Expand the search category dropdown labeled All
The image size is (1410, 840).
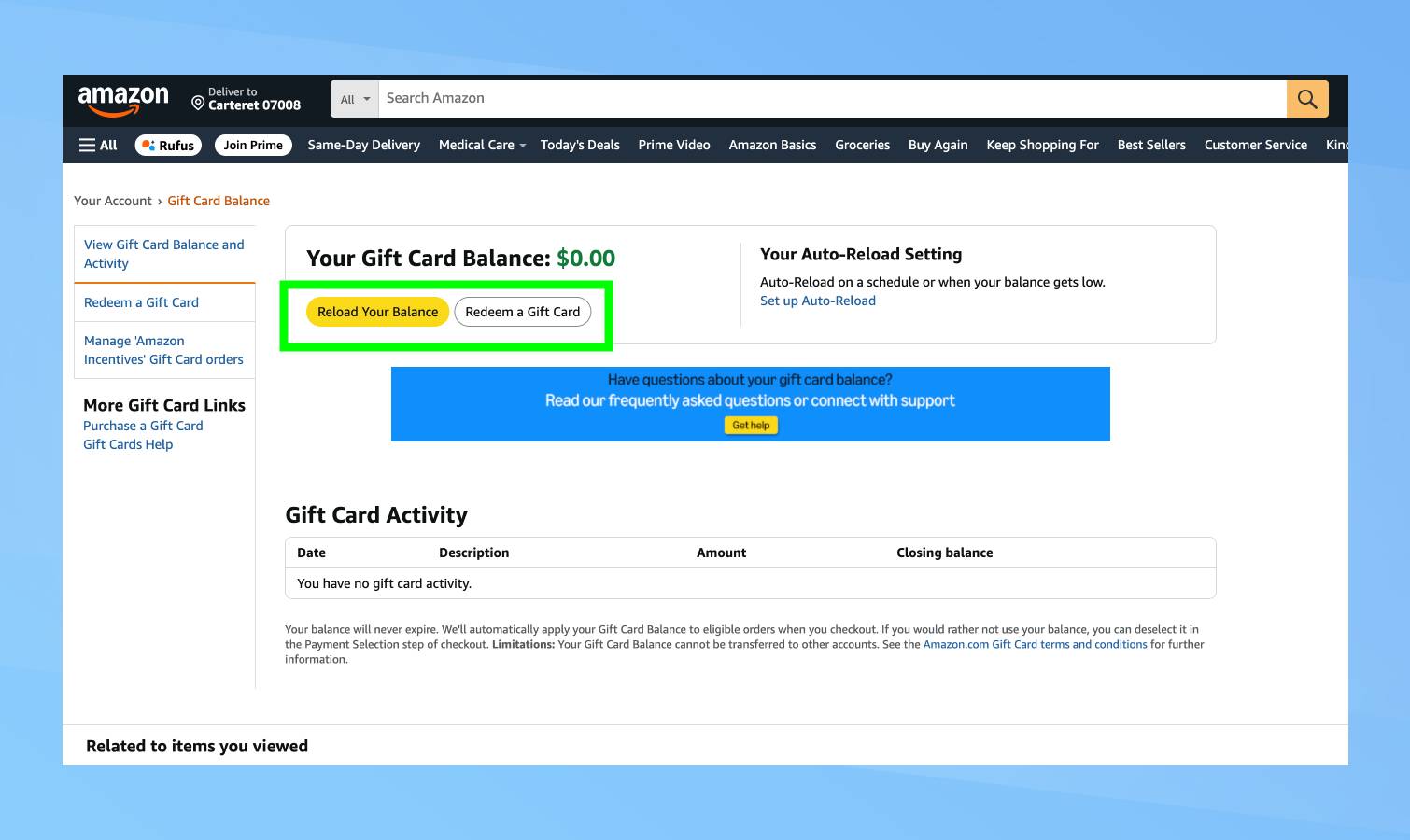coord(354,98)
